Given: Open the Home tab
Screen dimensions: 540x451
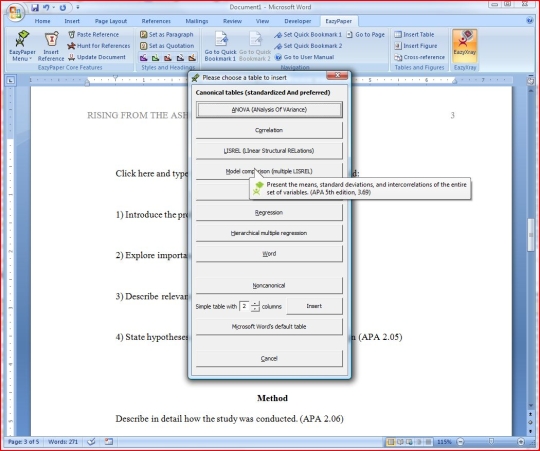Looking at the screenshot, I should pos(42,21).
